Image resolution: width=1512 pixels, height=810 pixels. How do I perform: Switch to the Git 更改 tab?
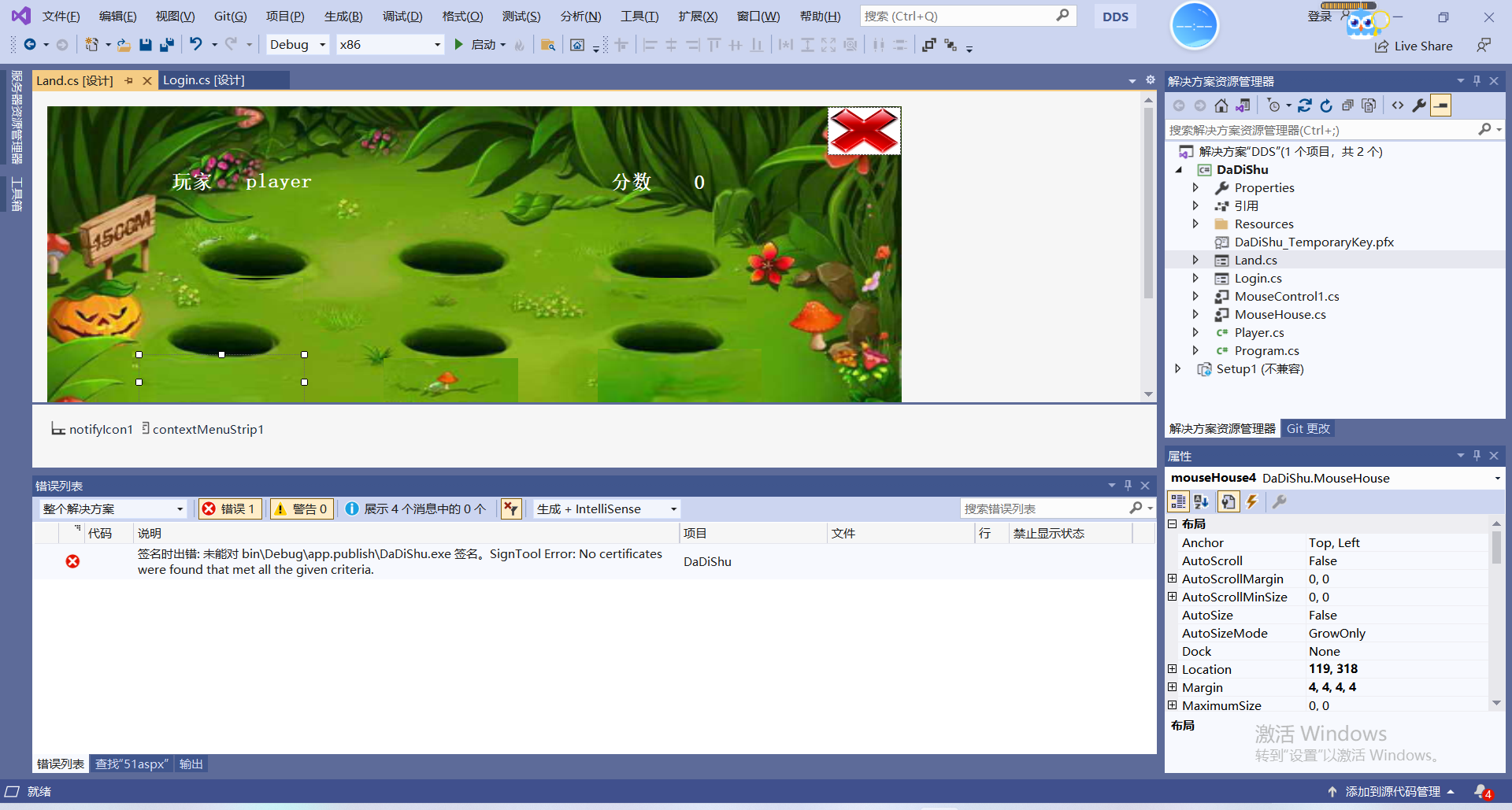click(1308, 428)
